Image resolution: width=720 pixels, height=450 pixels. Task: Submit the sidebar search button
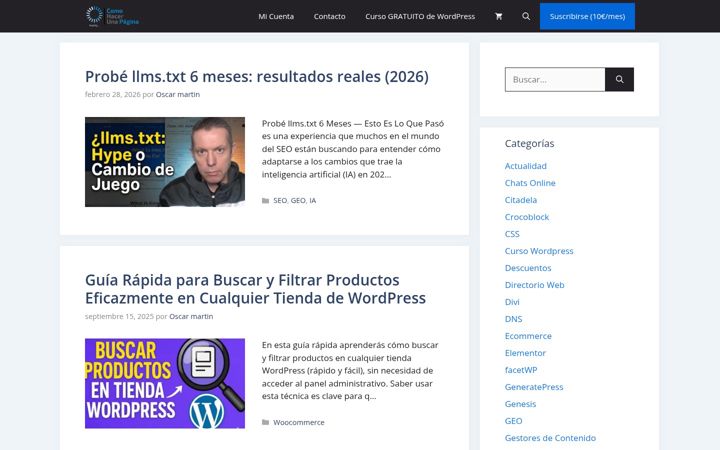pos(619,79)
